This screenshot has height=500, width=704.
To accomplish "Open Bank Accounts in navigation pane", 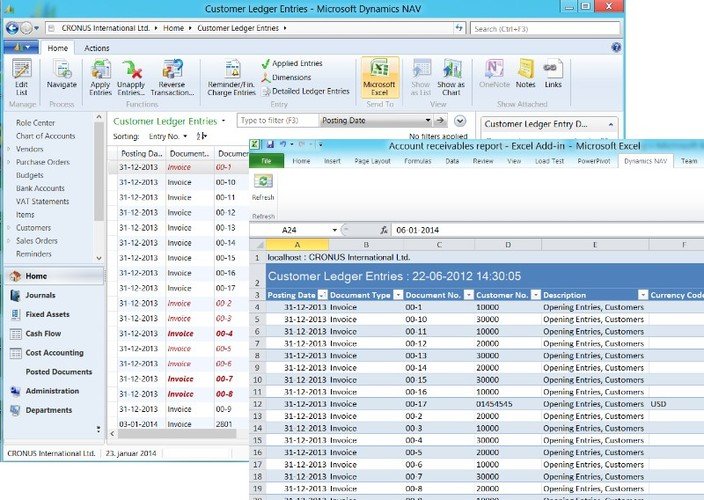I will click(x=40, y=188).
